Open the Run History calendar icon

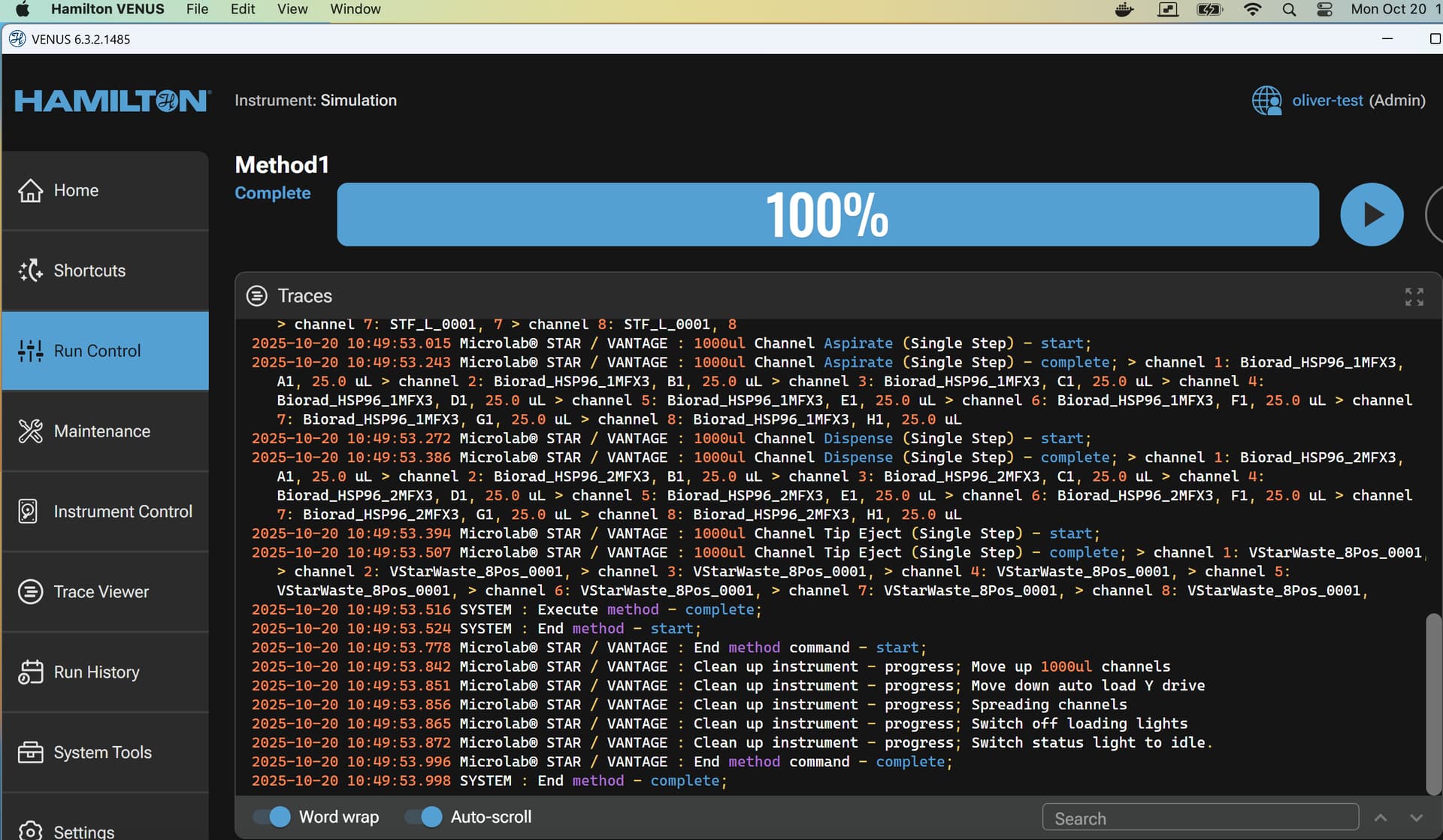(x=30, y=672)
